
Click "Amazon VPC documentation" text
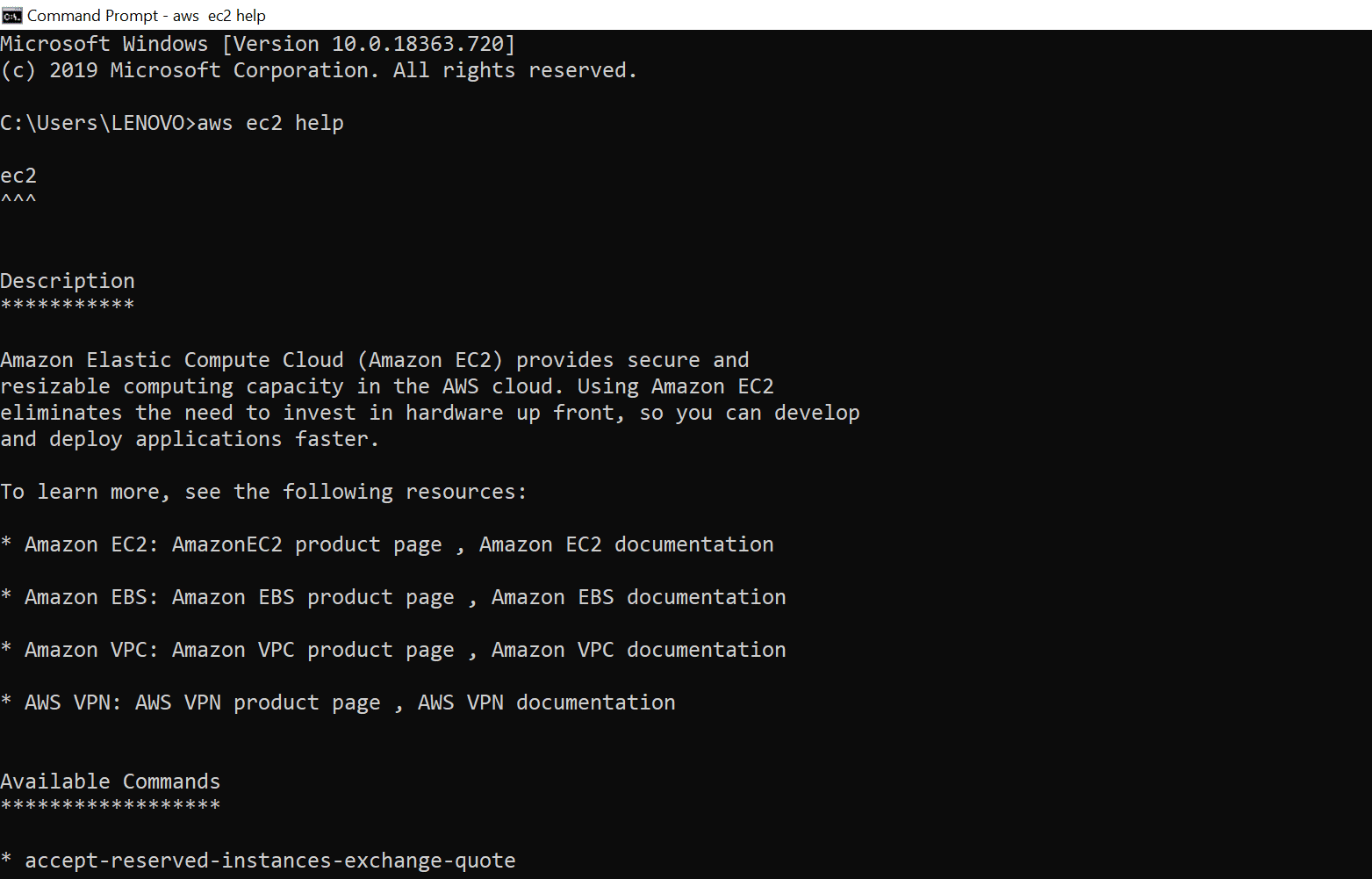coord(638,650)
